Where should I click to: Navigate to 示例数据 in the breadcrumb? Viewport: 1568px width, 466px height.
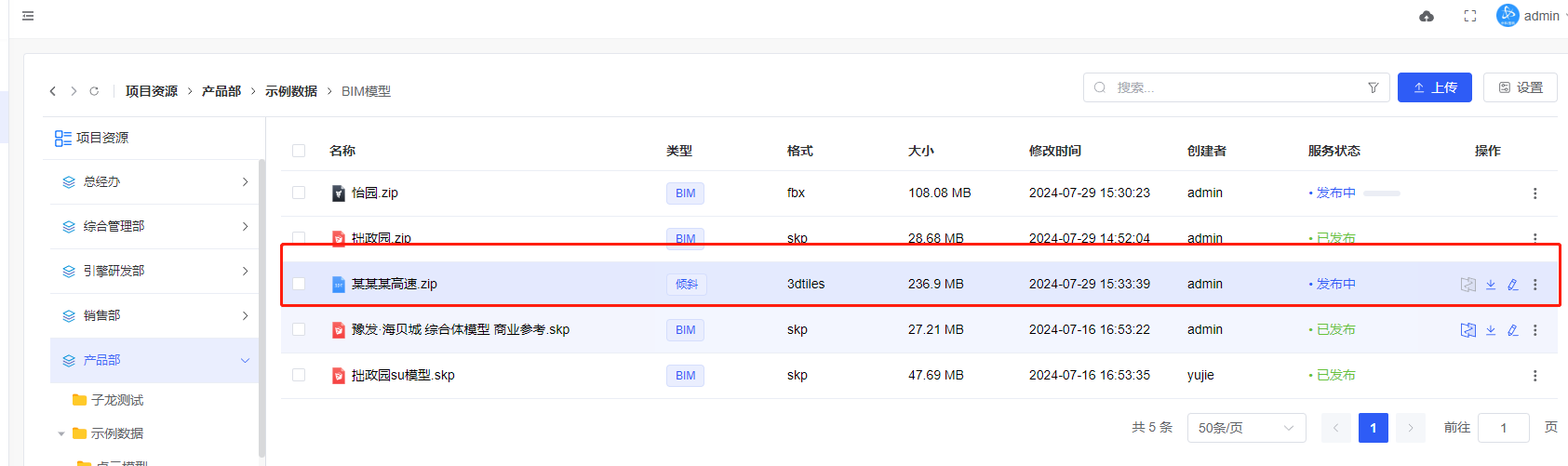[290, 91]
